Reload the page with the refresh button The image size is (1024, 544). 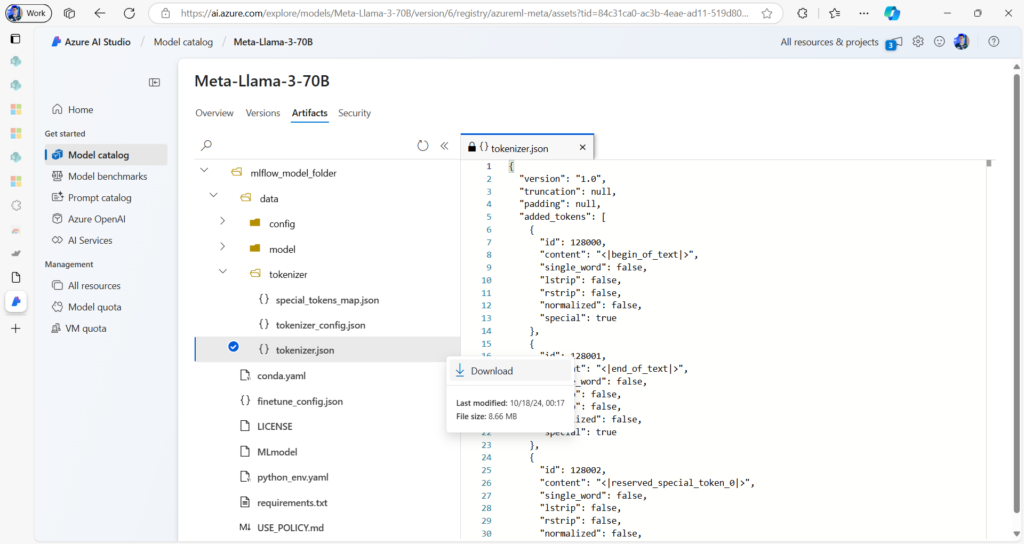129,13
